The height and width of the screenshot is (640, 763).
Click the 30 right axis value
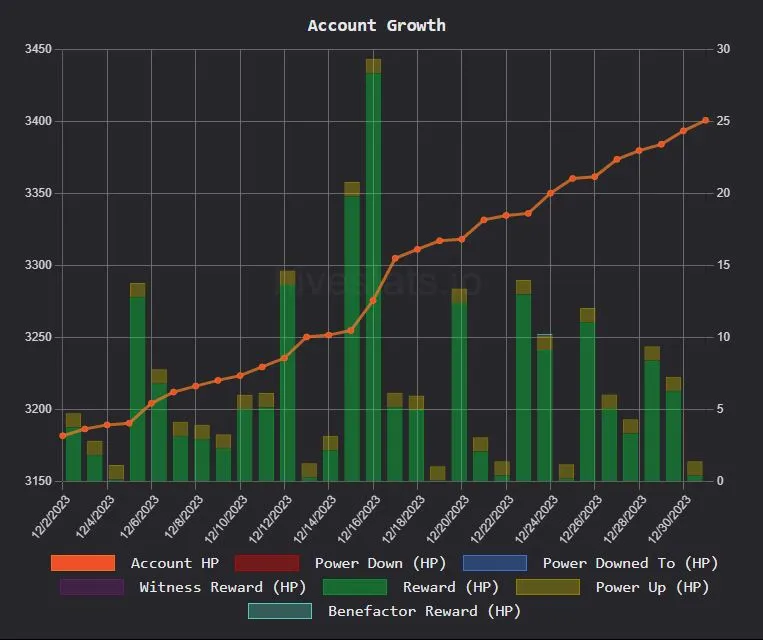[x=723, y=49]
